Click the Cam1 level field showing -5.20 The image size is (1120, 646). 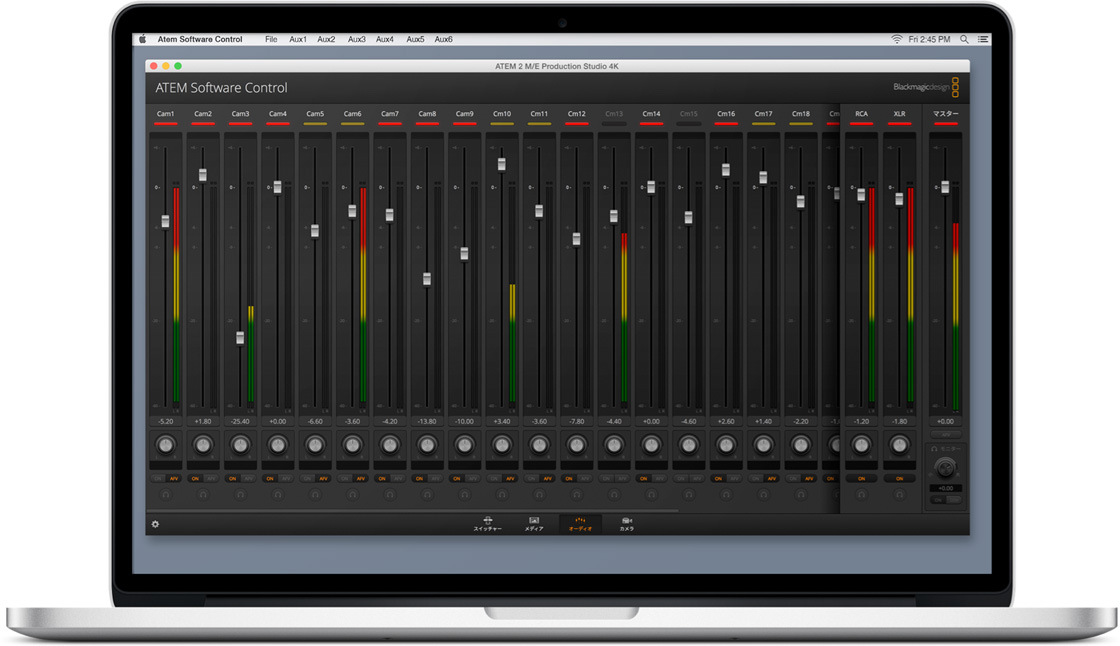[166, 422]
